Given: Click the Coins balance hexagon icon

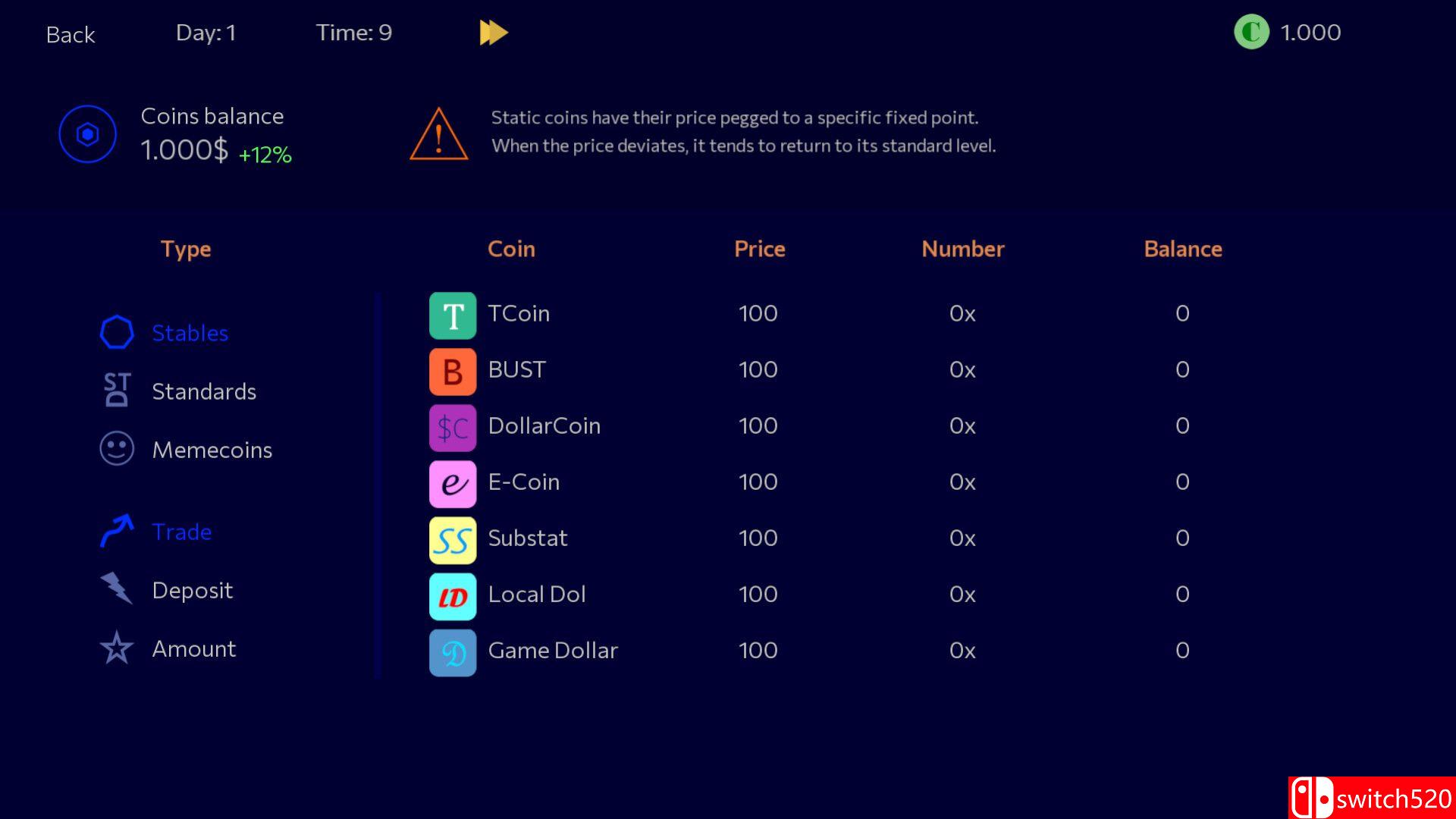Looking at the screenshot, I should 88,133.
